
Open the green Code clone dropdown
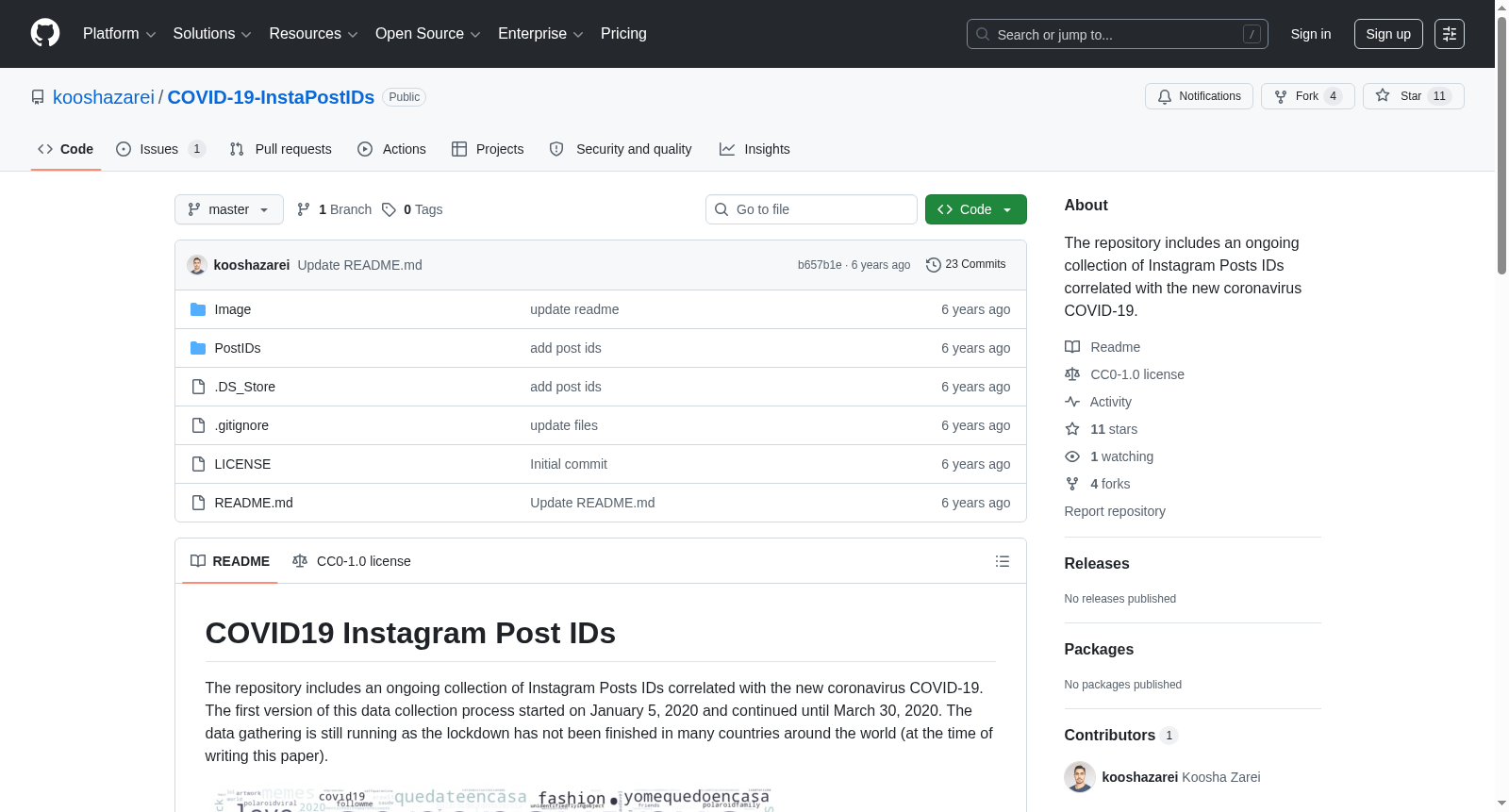pyautogui.click(x=976, y=209)
